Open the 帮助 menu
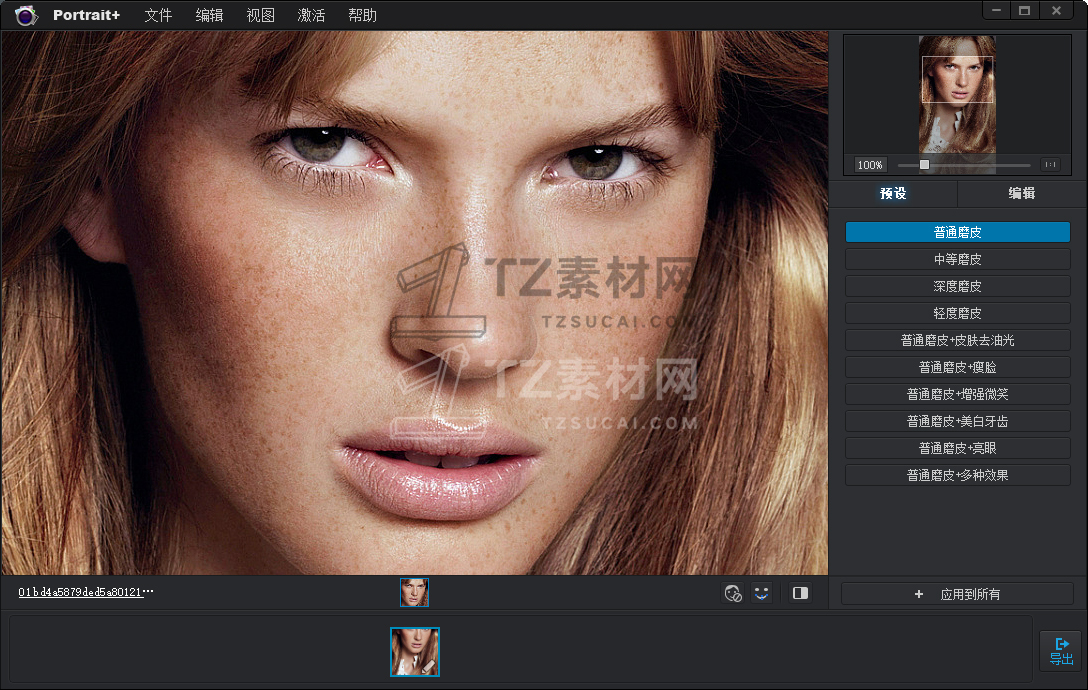The width and height of the screenshot is (1088, 690). (x=362, y=15)
